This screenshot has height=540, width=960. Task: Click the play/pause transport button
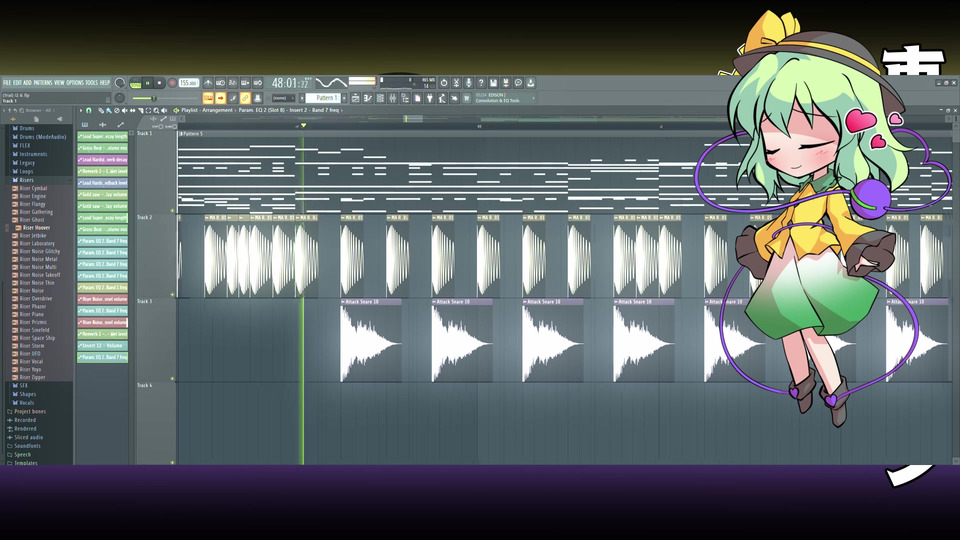pyautogui.click(x=148, y=83)
